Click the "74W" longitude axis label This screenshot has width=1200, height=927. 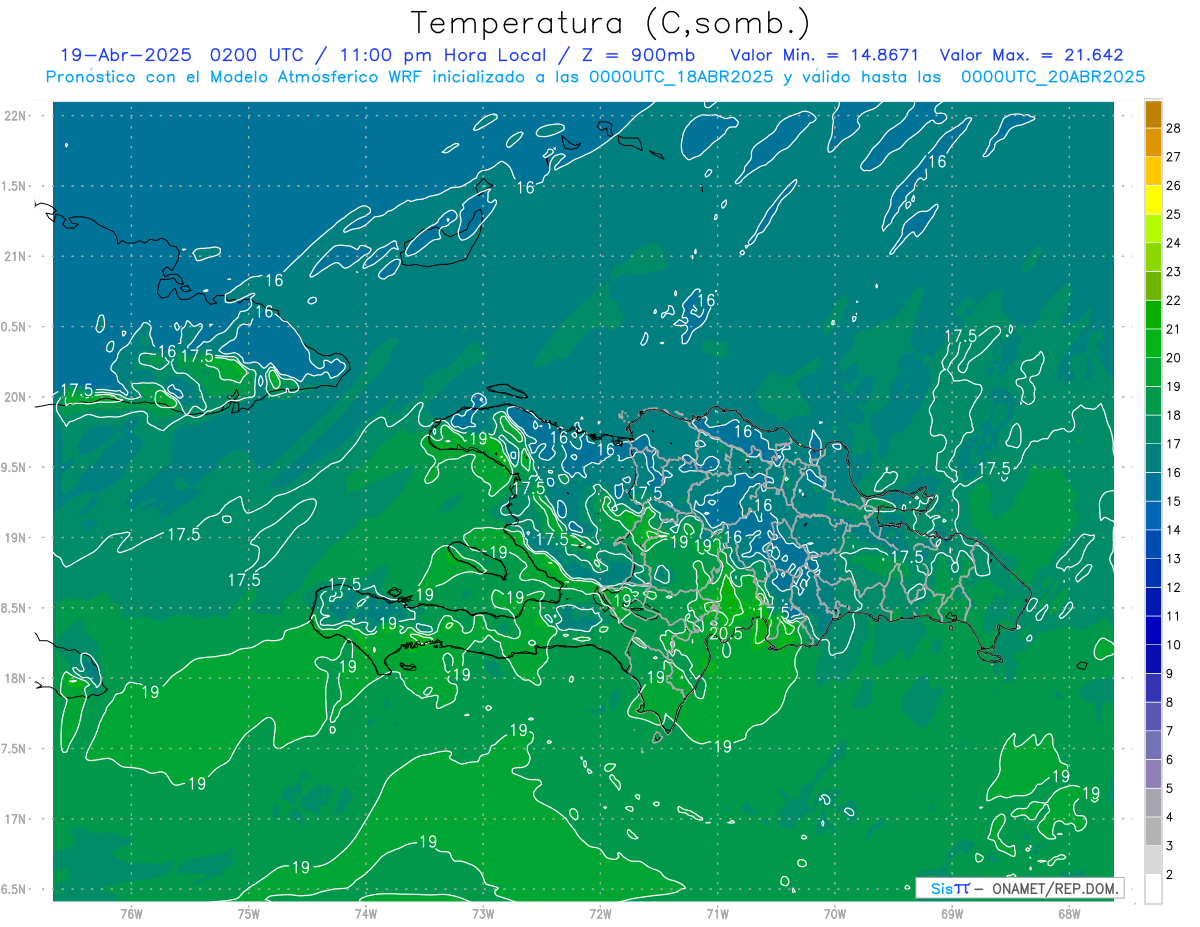pos(366,912)
